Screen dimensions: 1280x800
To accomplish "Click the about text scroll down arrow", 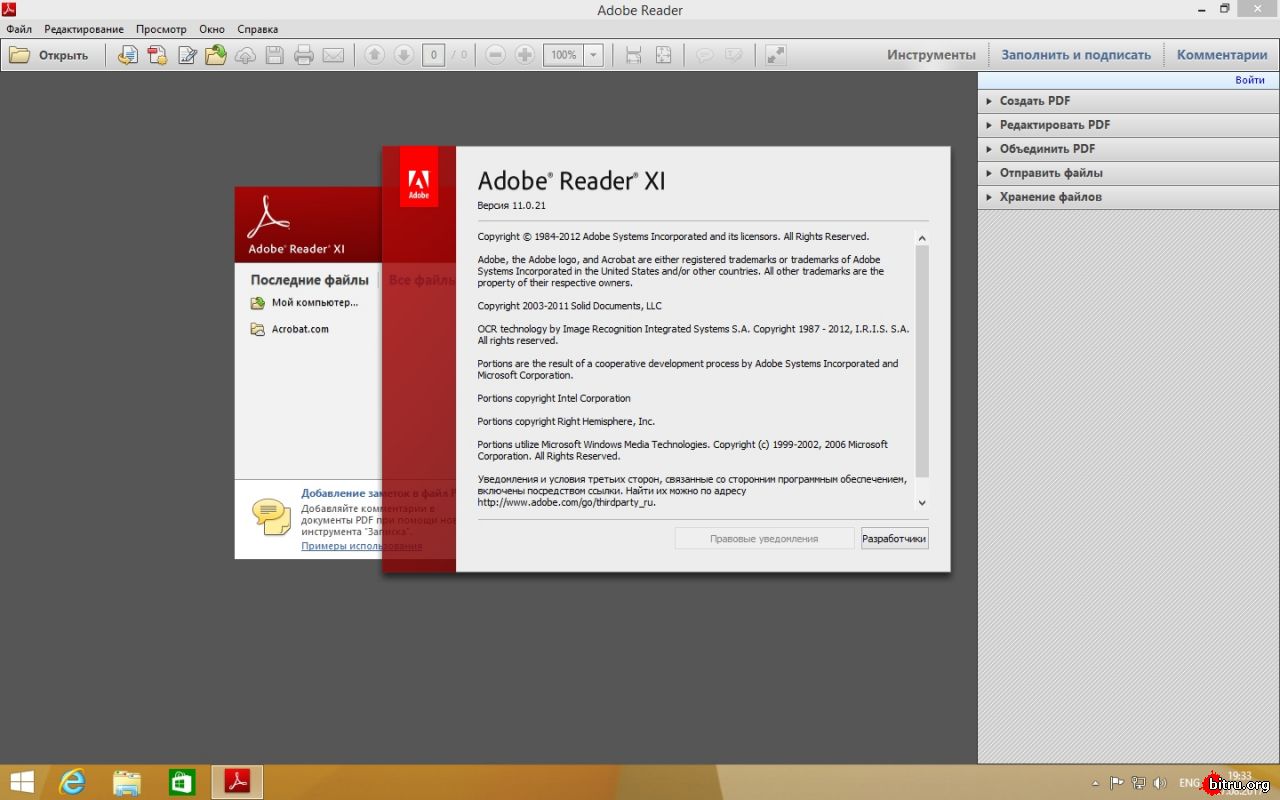I will pyautogui.click(x=922, y=503).
